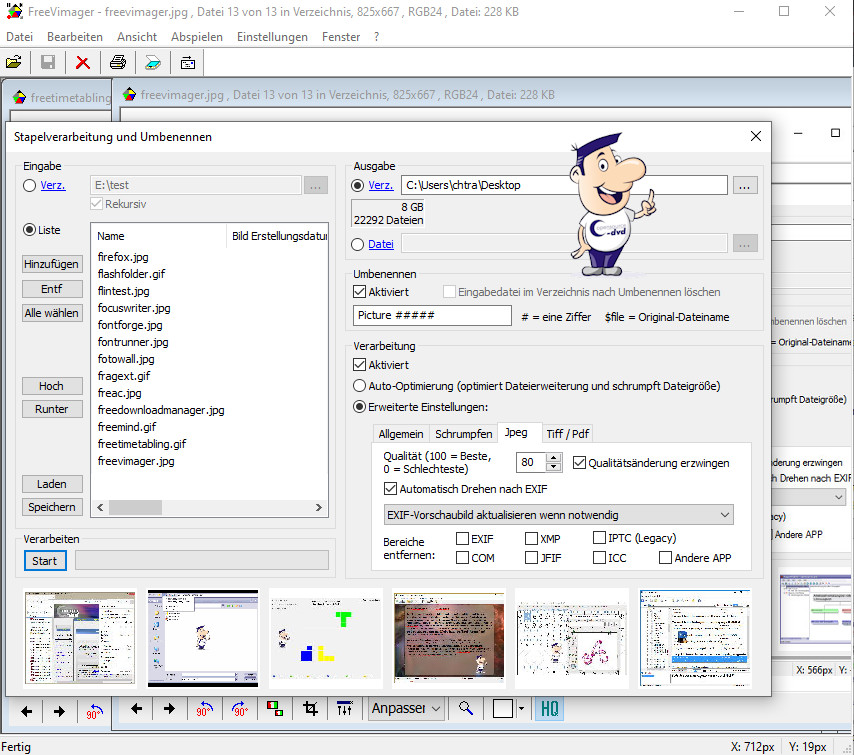Click the file list horizontal scrollbar thumb
Image resolution: width=854 pixels, height=755 pixels.
tap(135, 508)
